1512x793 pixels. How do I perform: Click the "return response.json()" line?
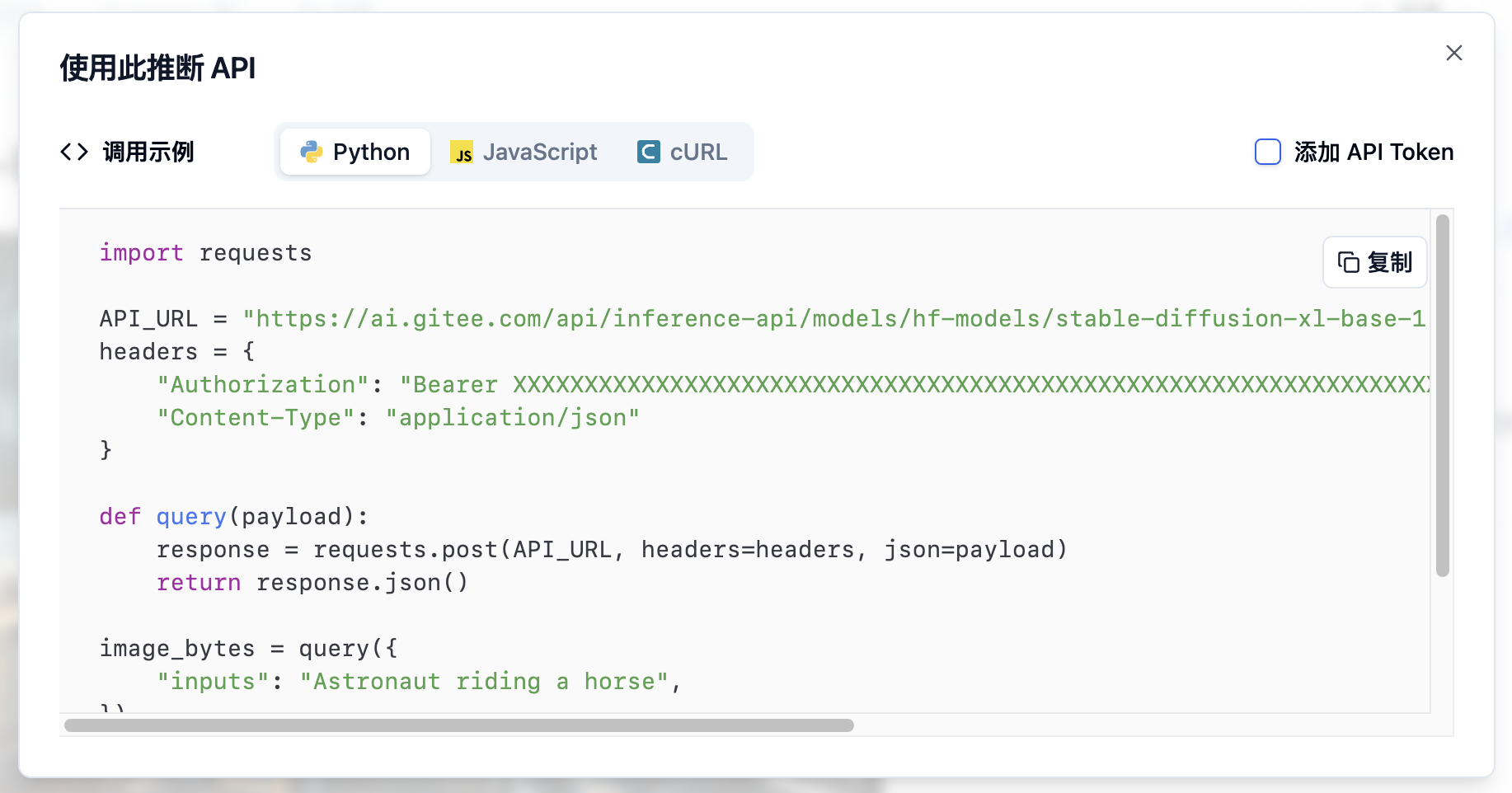312,583
